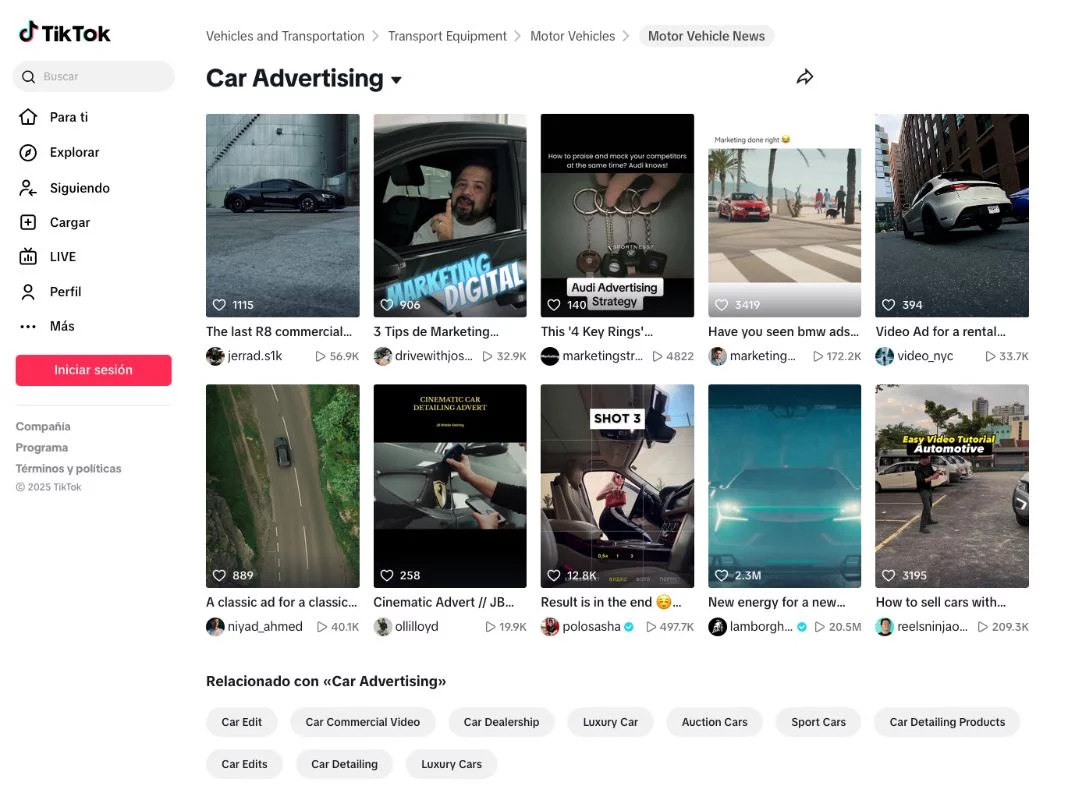This screenshot has width=1068, height=800.
Task: Click the TikTok logo icon
Action: (x=28, y=33)
